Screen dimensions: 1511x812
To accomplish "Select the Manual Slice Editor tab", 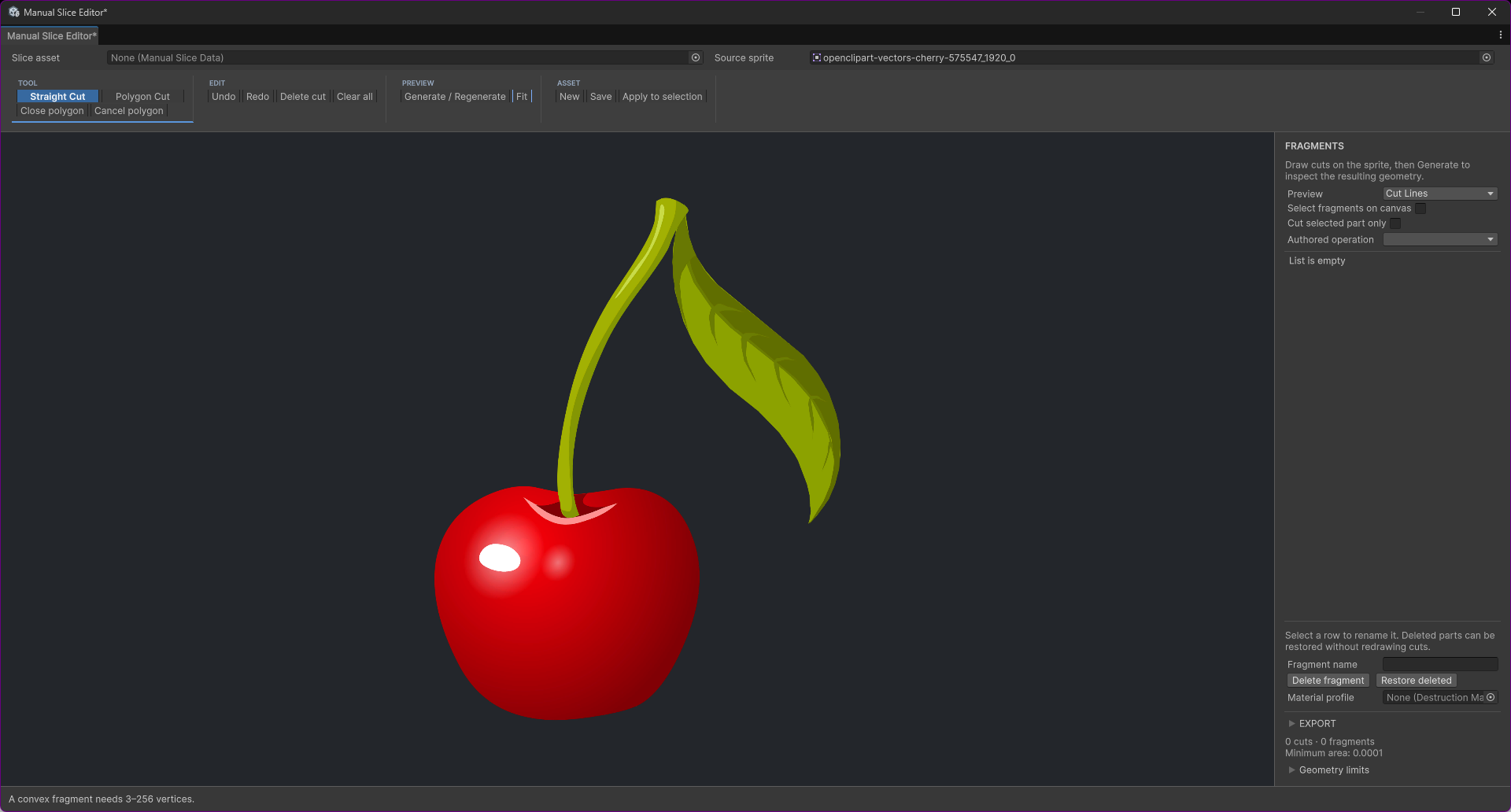I will tap(50, 35).
